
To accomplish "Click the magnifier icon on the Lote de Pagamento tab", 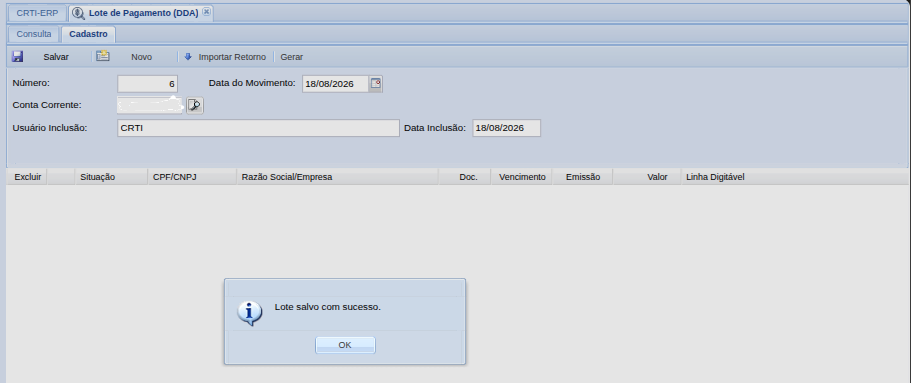I will pos(78,13).
